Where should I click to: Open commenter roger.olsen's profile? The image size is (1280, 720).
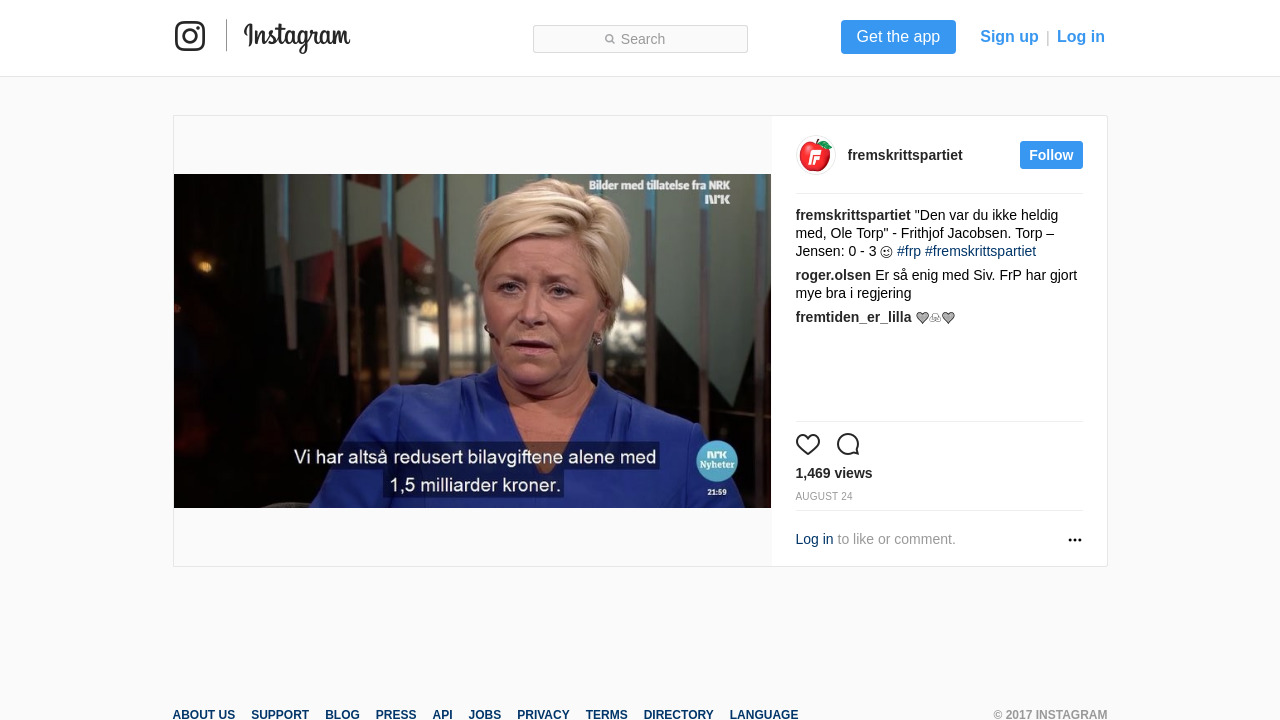(833, 275)
